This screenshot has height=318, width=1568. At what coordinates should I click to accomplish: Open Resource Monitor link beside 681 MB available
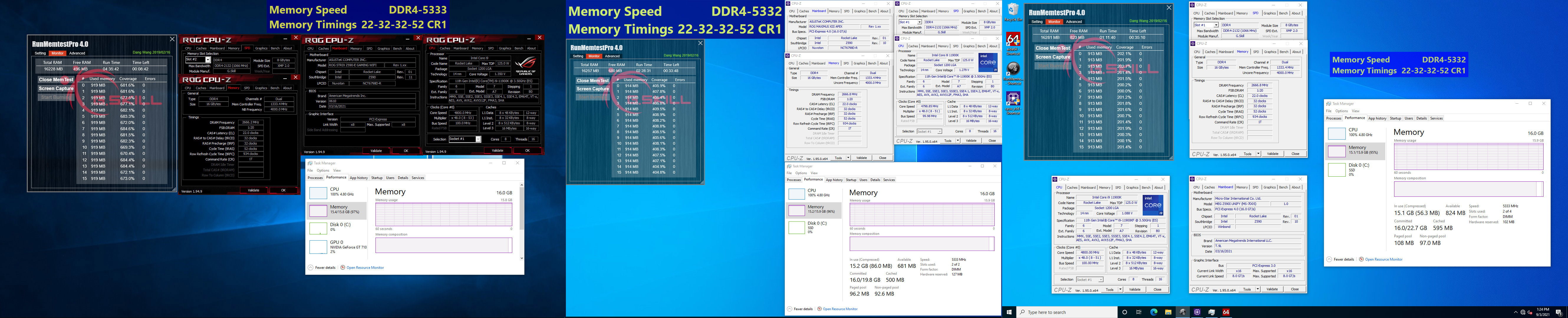[839, 309]
